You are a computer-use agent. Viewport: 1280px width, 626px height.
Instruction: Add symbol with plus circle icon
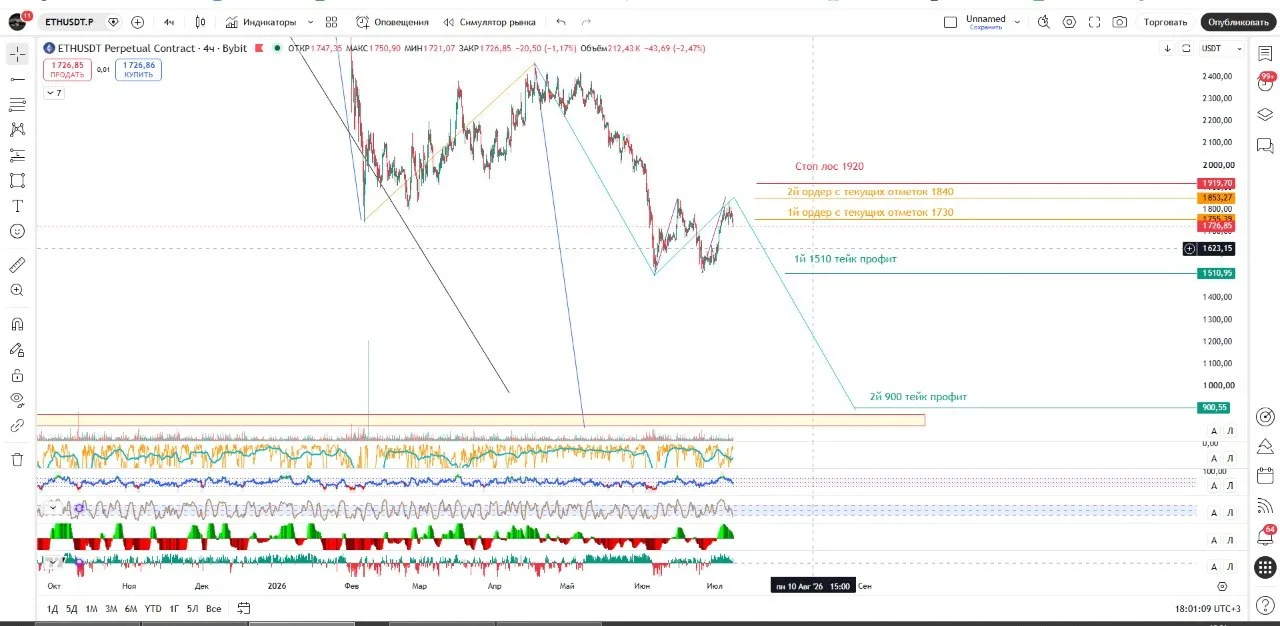tap(137, 21)
